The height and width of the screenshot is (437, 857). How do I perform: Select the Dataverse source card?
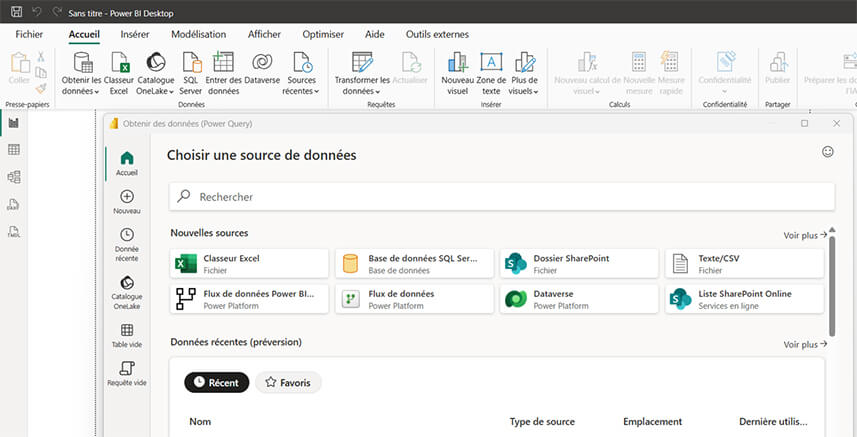click(579, 299)
